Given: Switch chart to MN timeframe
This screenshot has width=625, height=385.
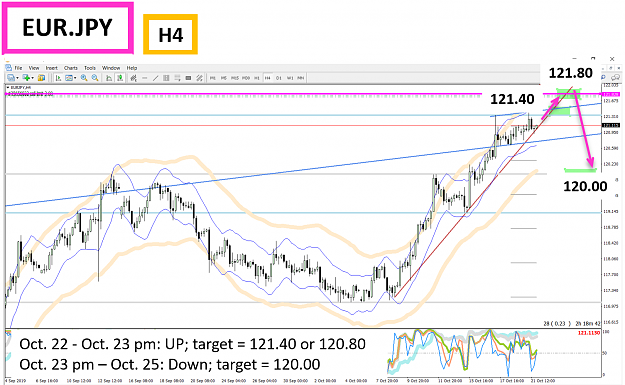Looking at the screenshot, I should tap(301, 78).
